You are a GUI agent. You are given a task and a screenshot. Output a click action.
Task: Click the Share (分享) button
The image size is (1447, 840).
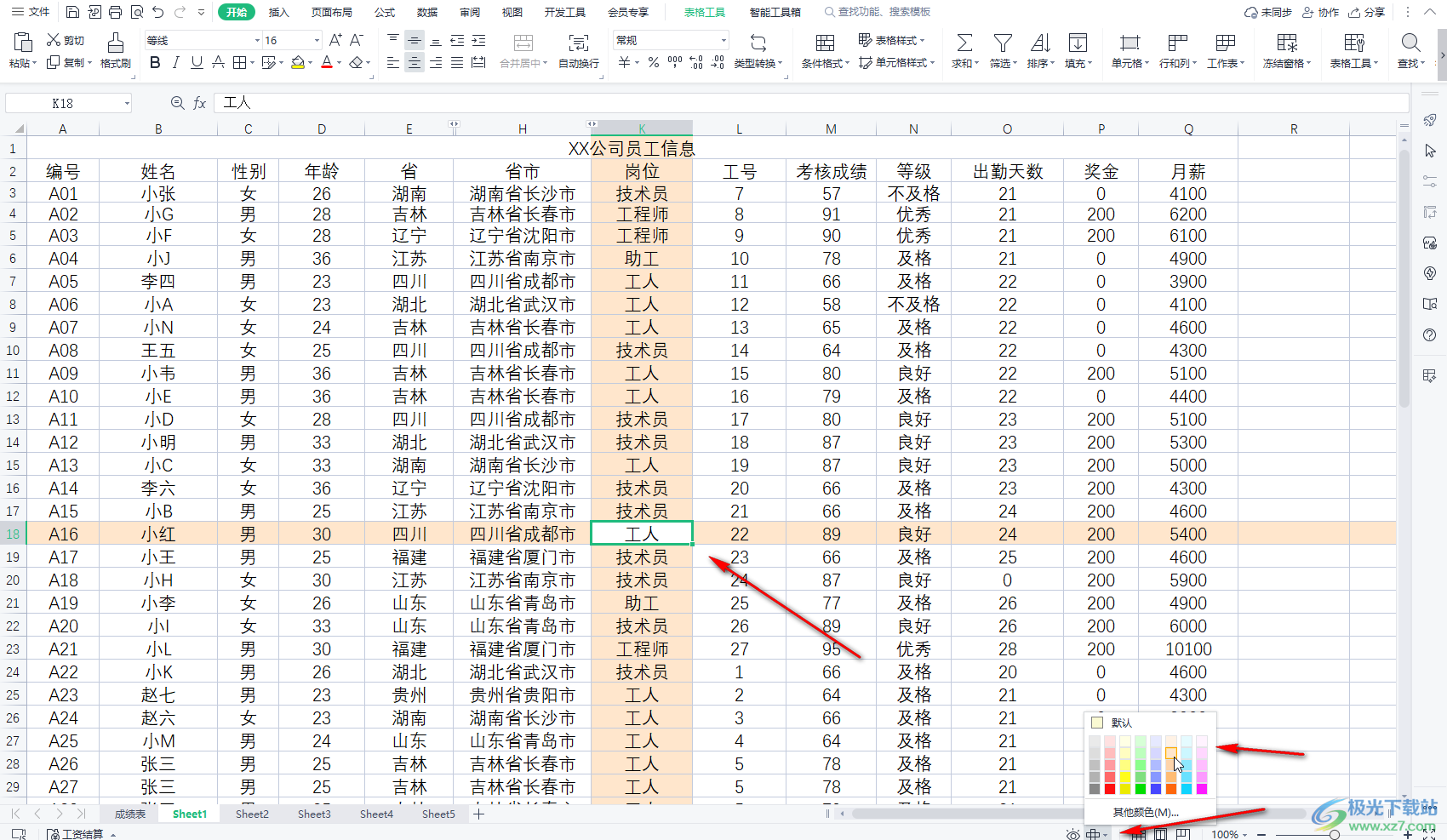tap(1367, 12)
